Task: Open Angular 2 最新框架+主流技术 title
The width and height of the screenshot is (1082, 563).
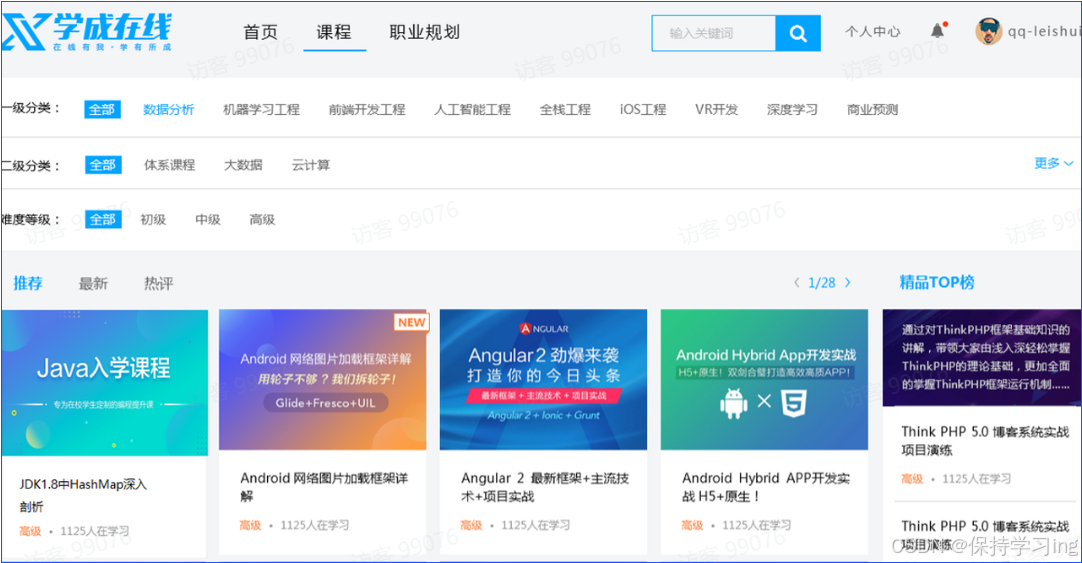Action: click(544, 487)
